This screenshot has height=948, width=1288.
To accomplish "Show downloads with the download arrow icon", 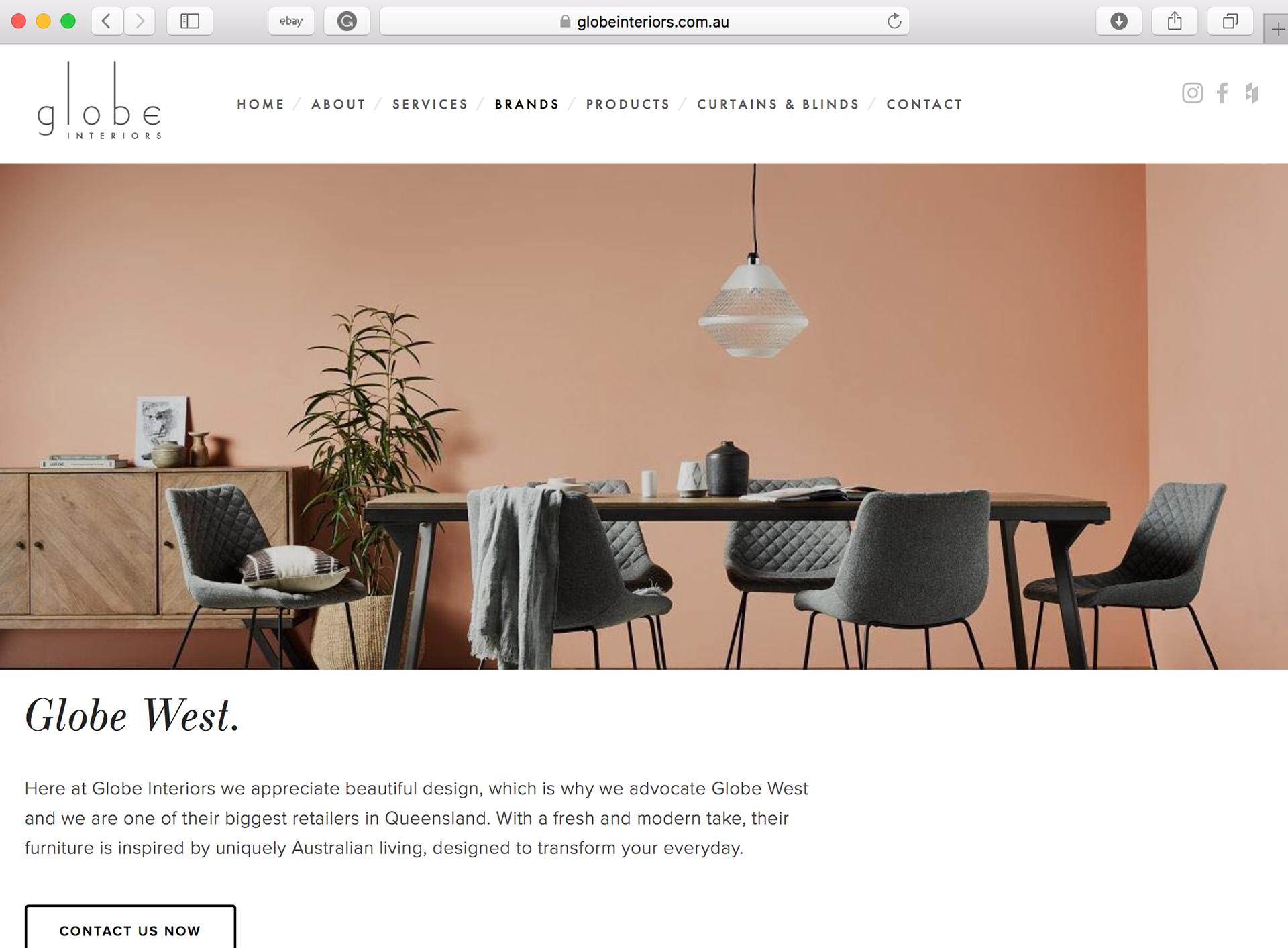I will pos(1119,21).
